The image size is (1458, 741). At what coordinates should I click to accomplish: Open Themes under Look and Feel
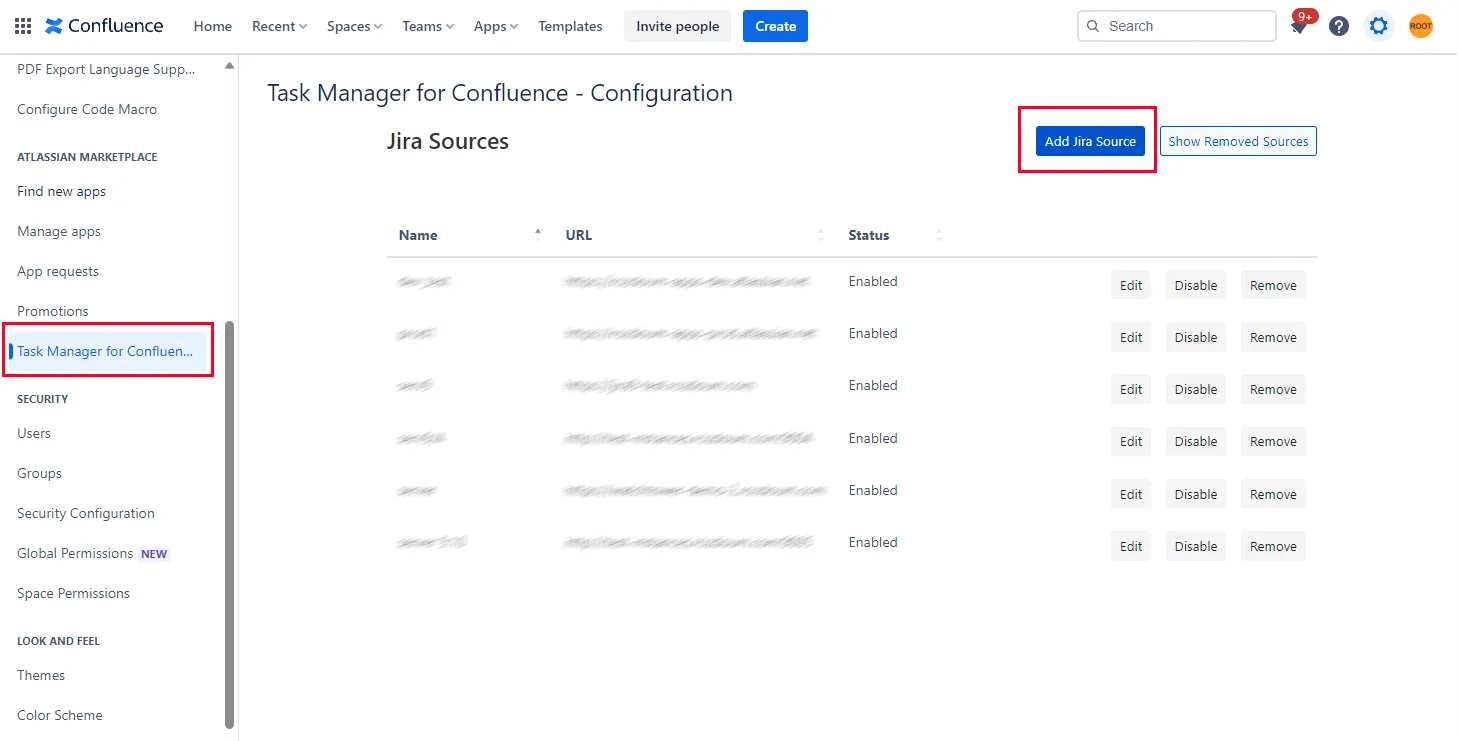pos(41,675)
